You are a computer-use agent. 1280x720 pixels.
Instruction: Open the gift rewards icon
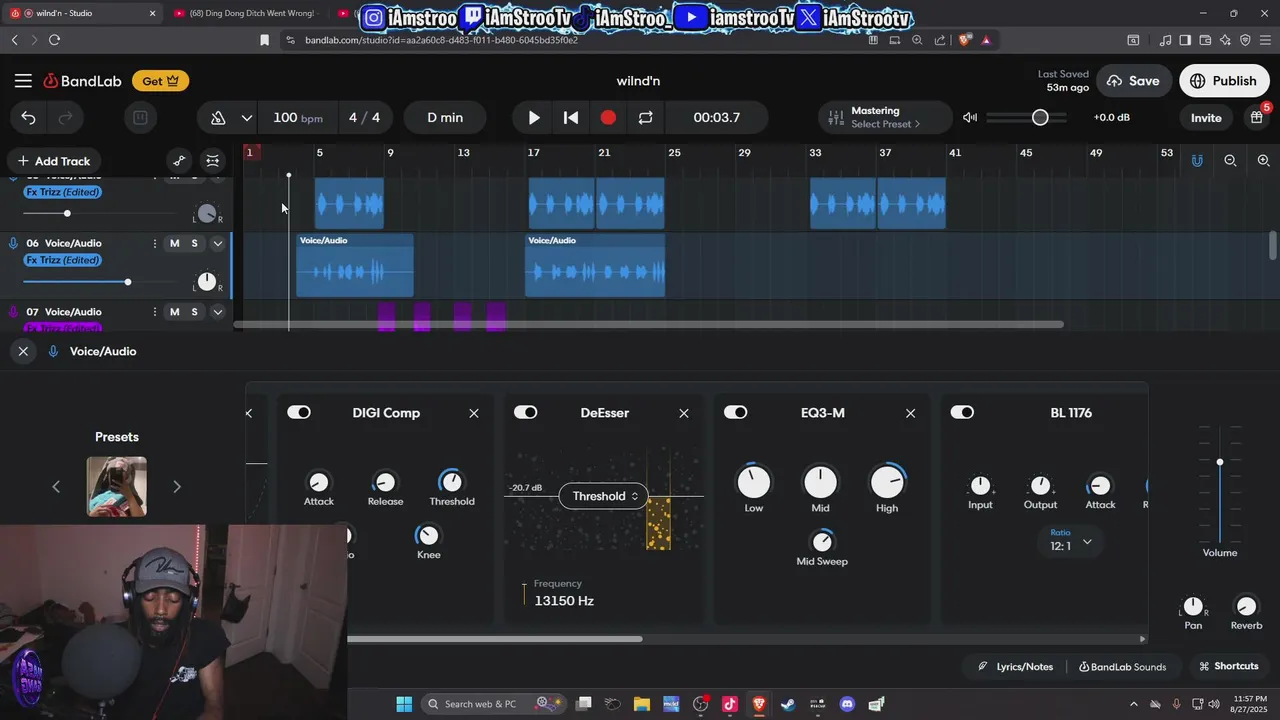tap(1257, 117)
